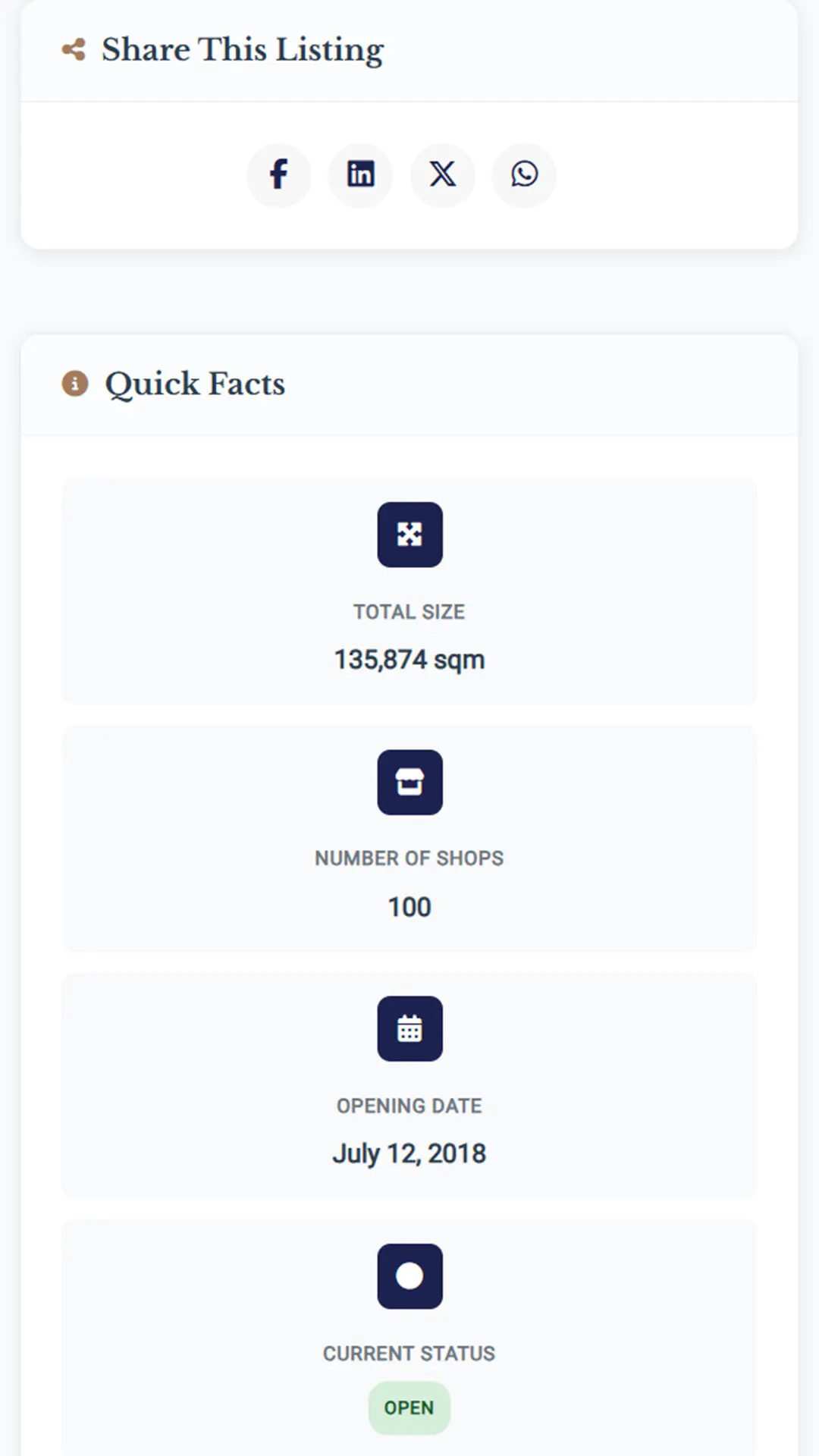Click the "TOTAL SIZE" label
Screen dimensions: 819x1456
coord(409,612)
